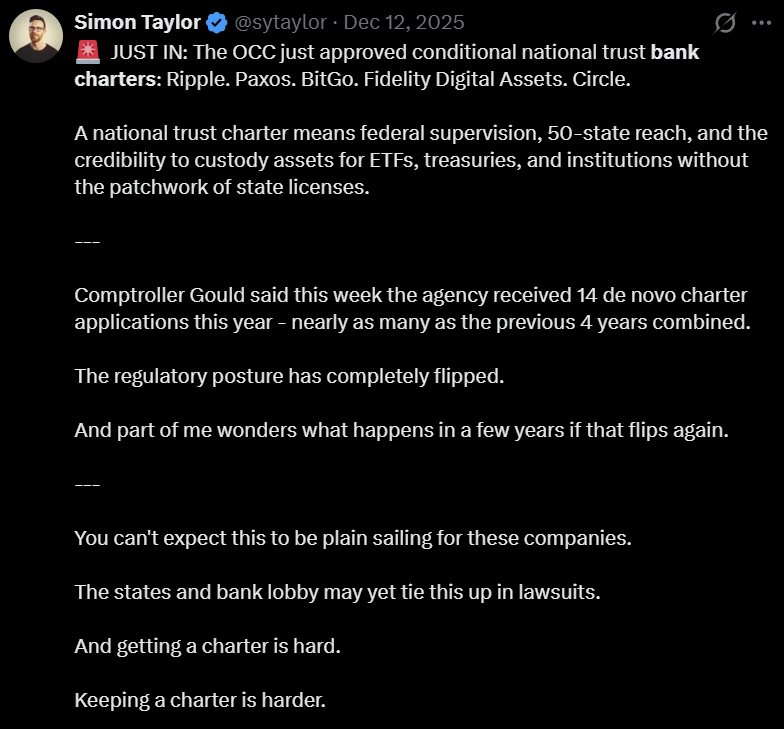Screen dimensions: 784x729
Task: Click the bold "bank charters" text
Action: pos(675,53)
